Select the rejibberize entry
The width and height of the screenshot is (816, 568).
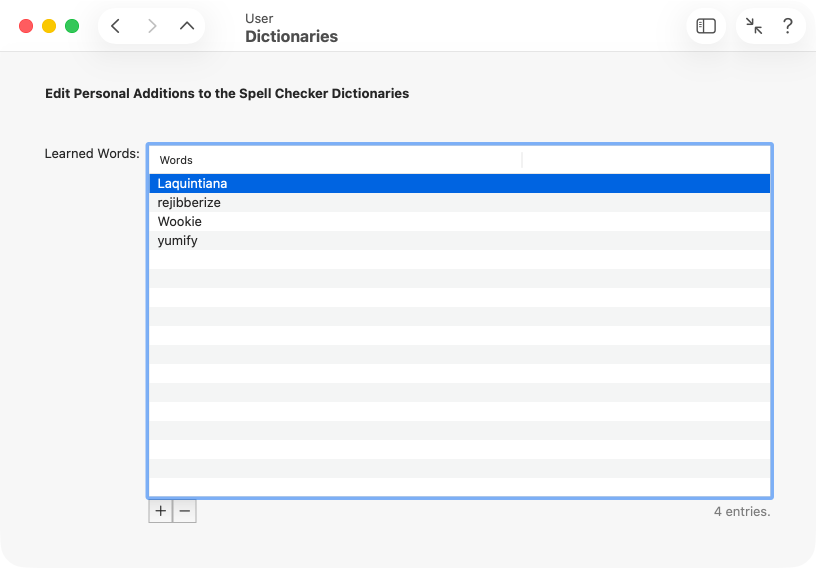pyautogui.click(x=189, y=203)
